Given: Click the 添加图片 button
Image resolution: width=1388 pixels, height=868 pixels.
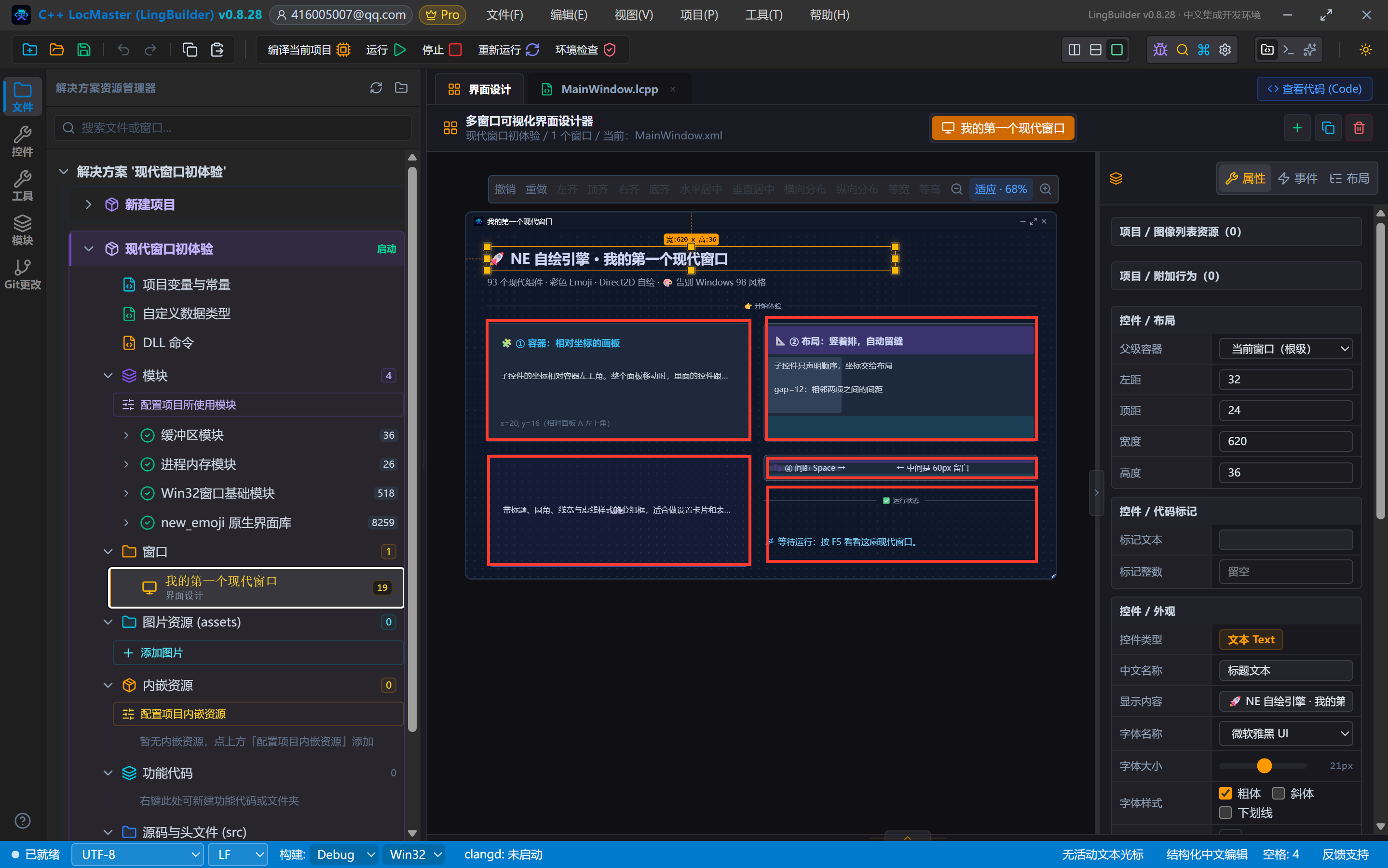Looking at the screenshot, I should tap(258, 653).
